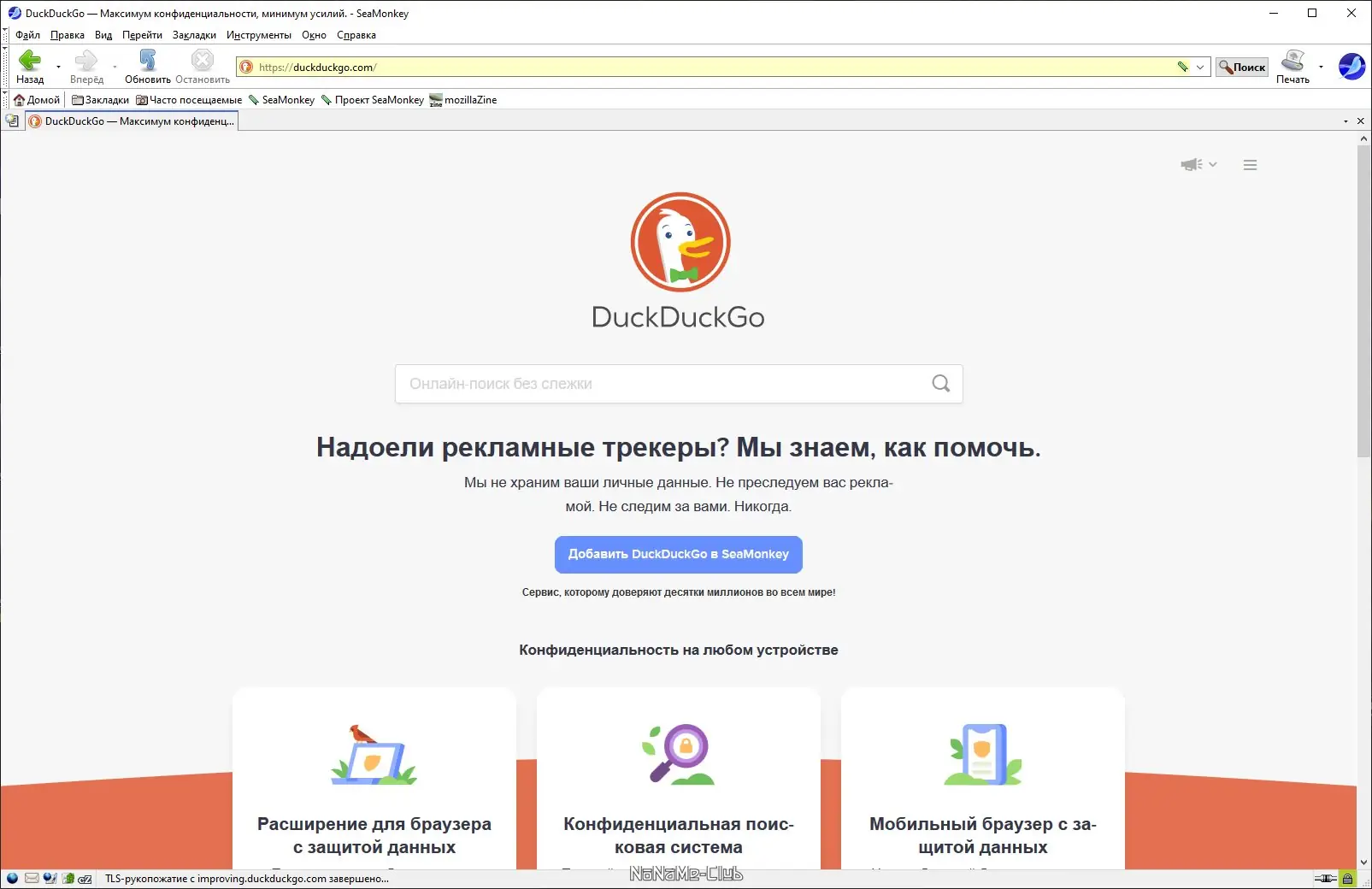Click Добавить DuckDuckGo в SeaMonkey button

click(679, 555)
